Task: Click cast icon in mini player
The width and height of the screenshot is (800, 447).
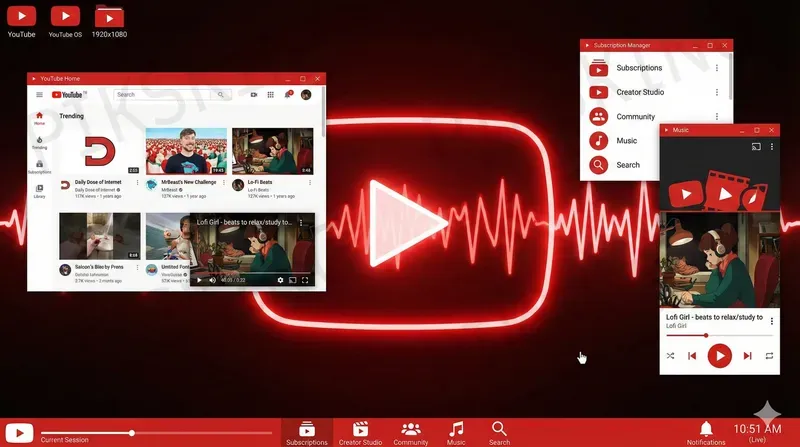Action: tap(292, 280)
